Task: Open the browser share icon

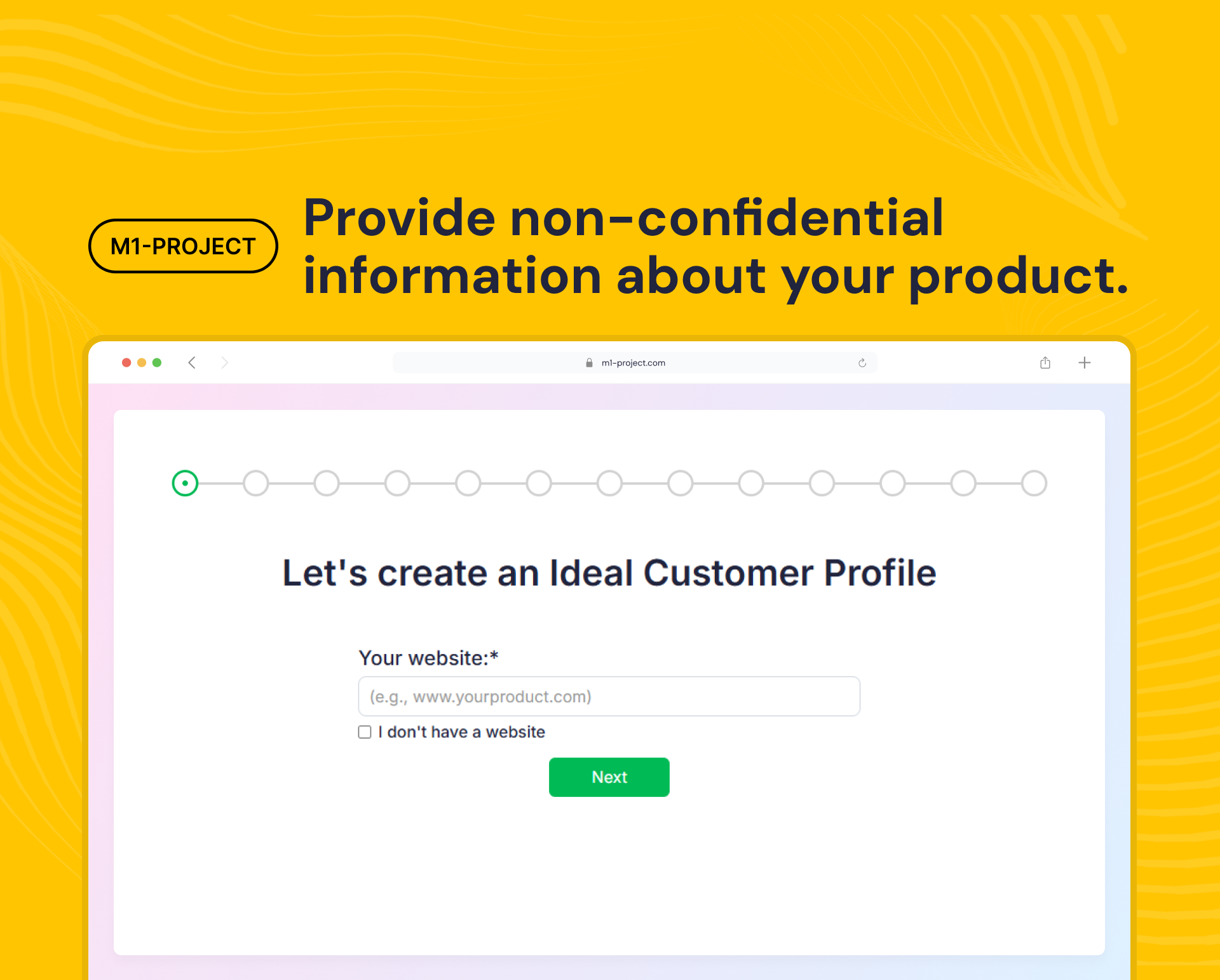Action: tap(1045, 363)
